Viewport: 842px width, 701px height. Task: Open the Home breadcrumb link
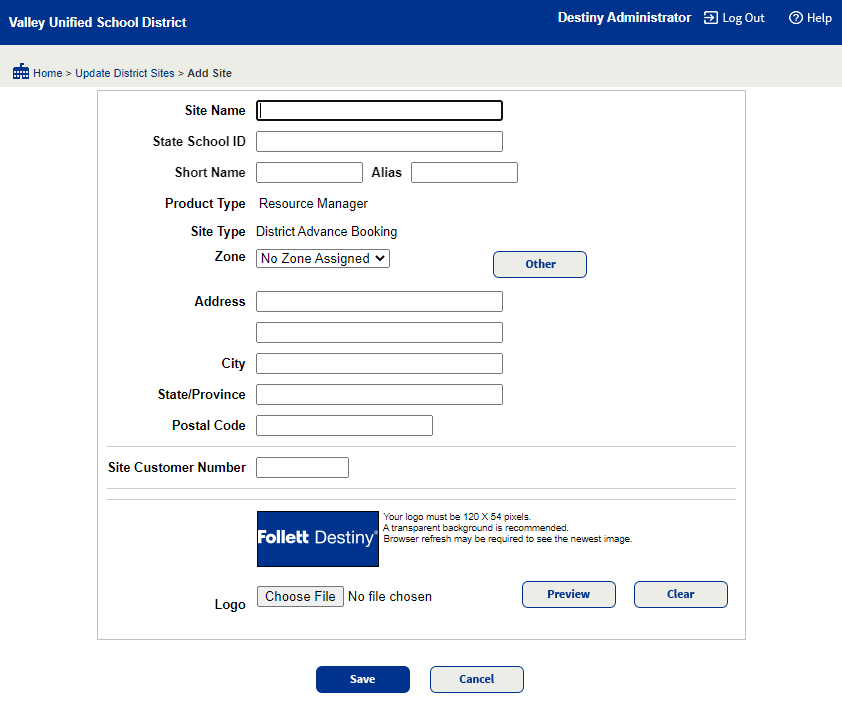tap(47, 73)
